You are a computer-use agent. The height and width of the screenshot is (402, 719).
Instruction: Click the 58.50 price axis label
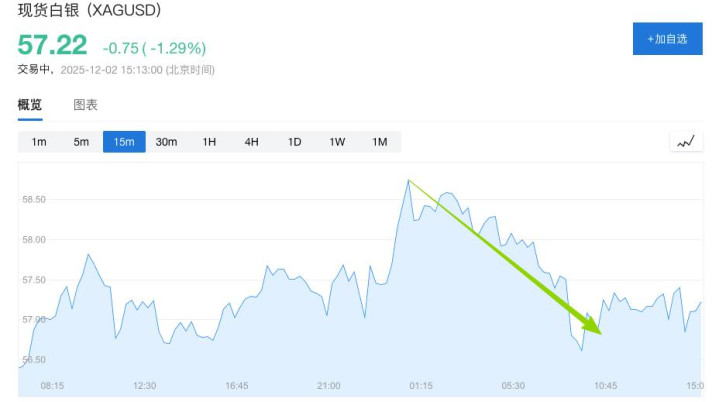34,200
